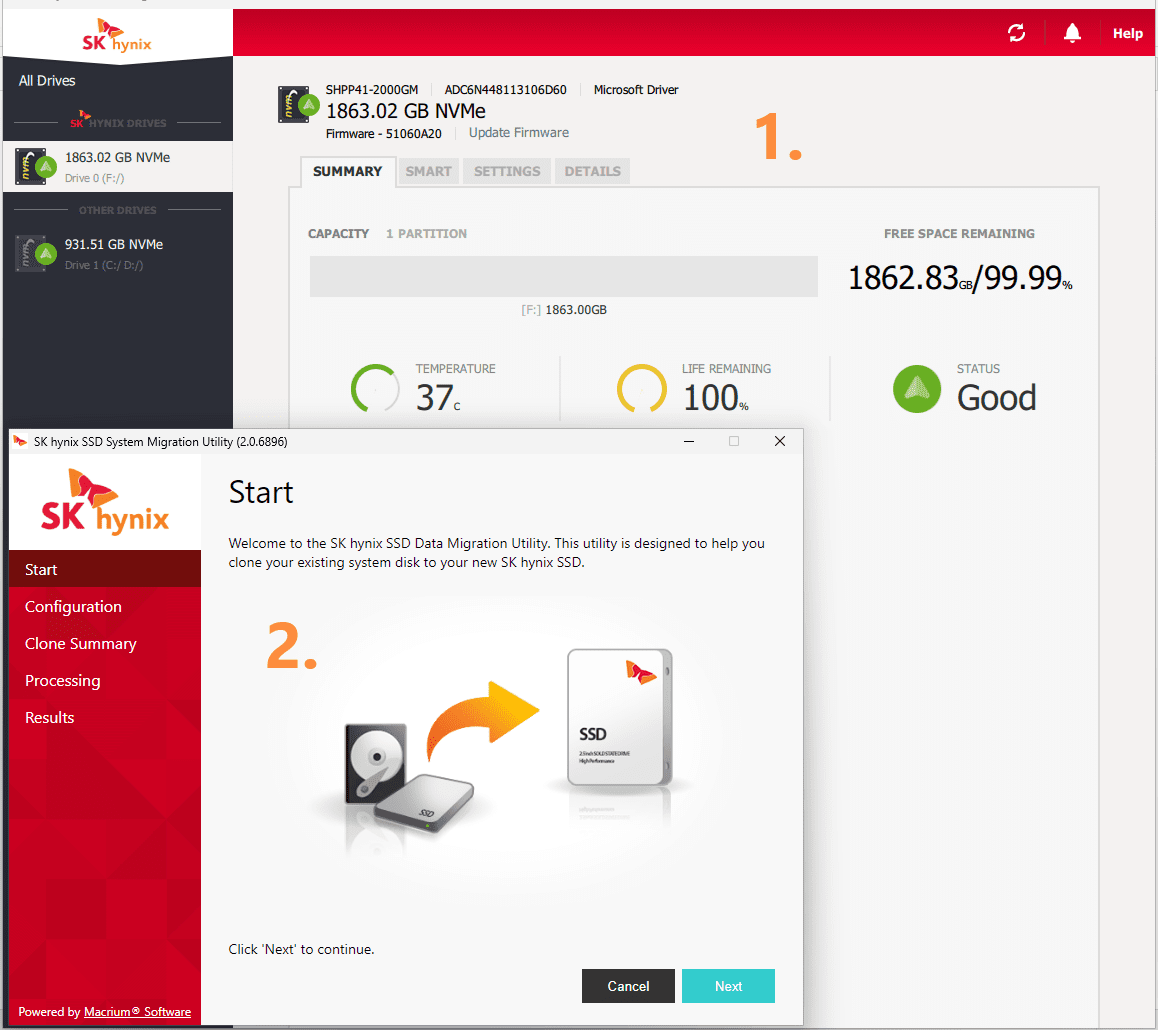Screen dimensions: 1158x1030
Task: Click SK hynix logo in Drive Manager sidebar
Action: coord(117,35)
